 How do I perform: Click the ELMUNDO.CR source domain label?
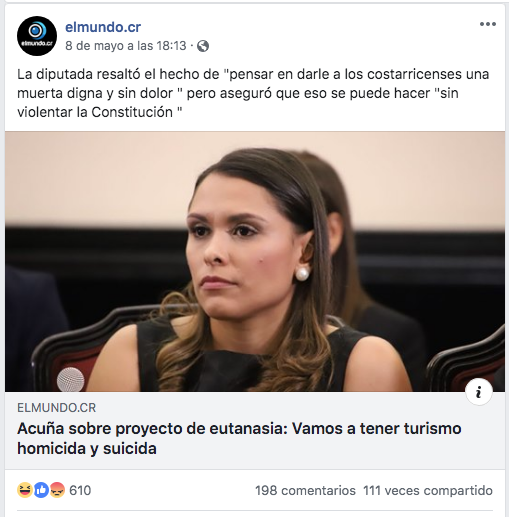[x=57, y=408]
